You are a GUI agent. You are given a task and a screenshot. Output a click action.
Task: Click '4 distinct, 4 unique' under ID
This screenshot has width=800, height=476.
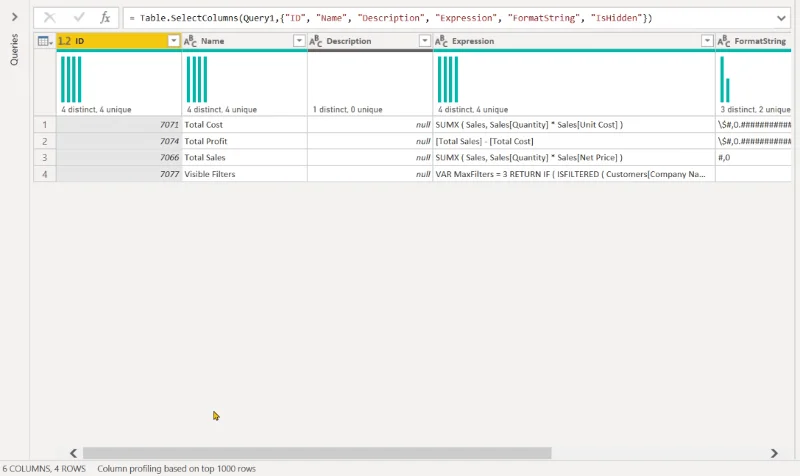(x=96, y=110)
